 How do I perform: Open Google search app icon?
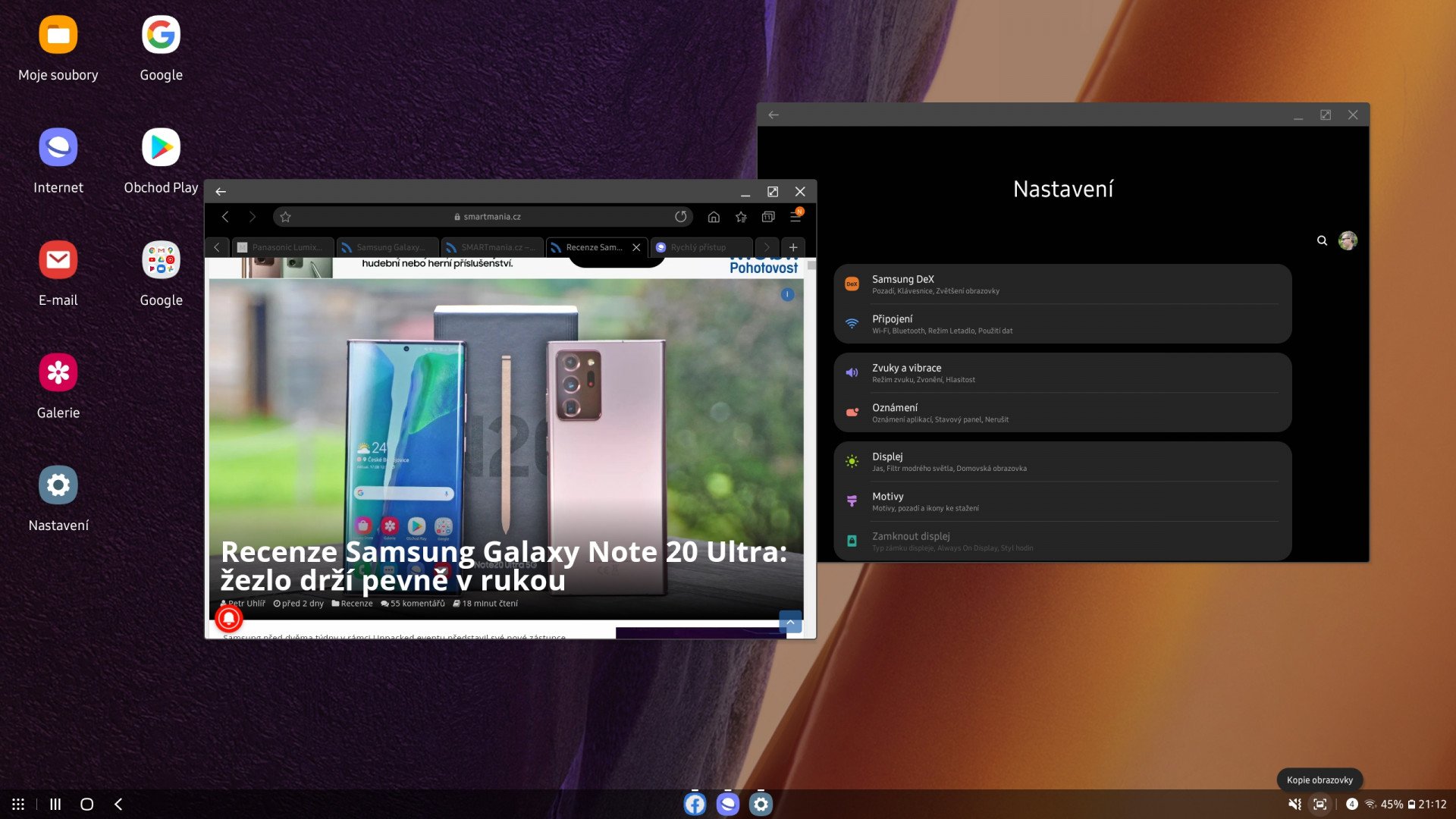(161, 35)
